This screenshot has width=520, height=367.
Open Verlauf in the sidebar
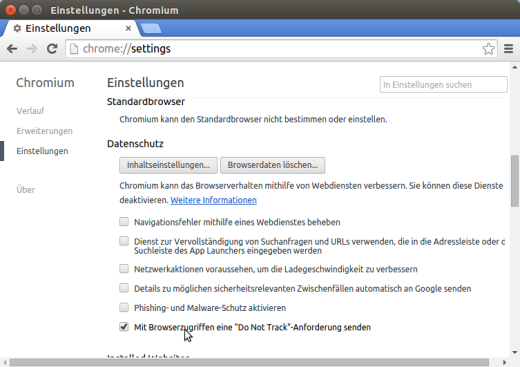(x=30, y=111)
